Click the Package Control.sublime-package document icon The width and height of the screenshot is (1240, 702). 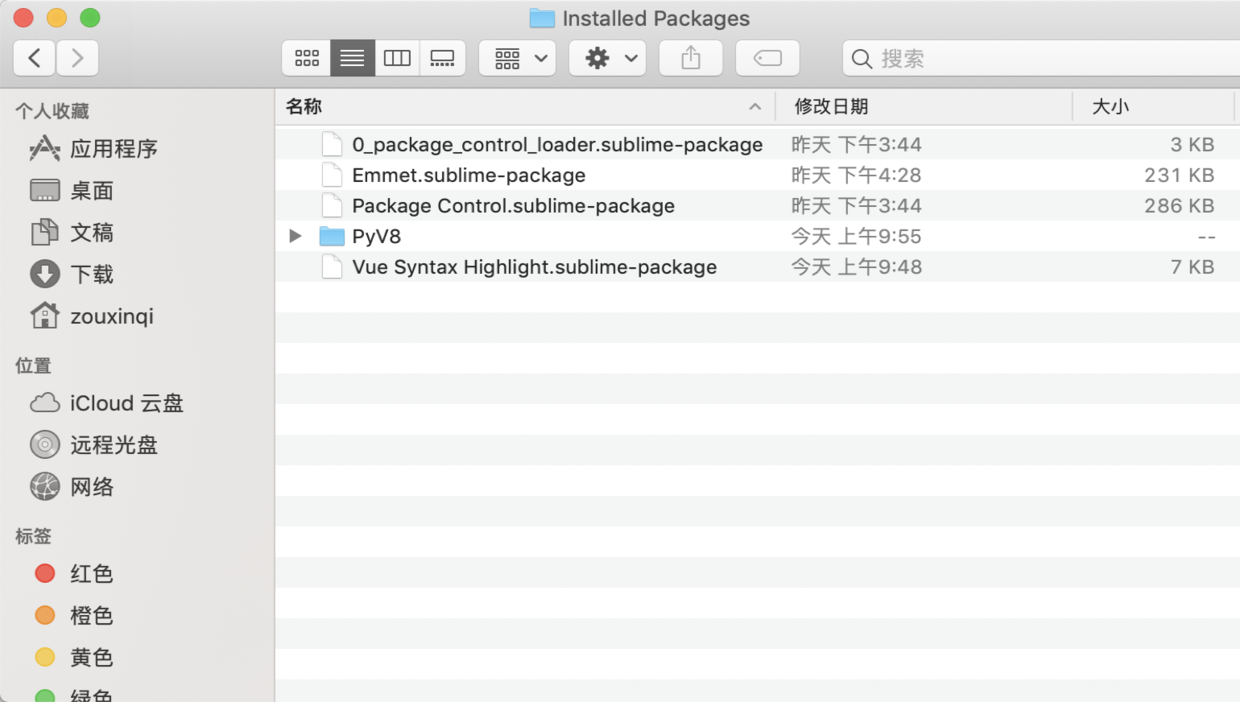[x=332, y=206]
